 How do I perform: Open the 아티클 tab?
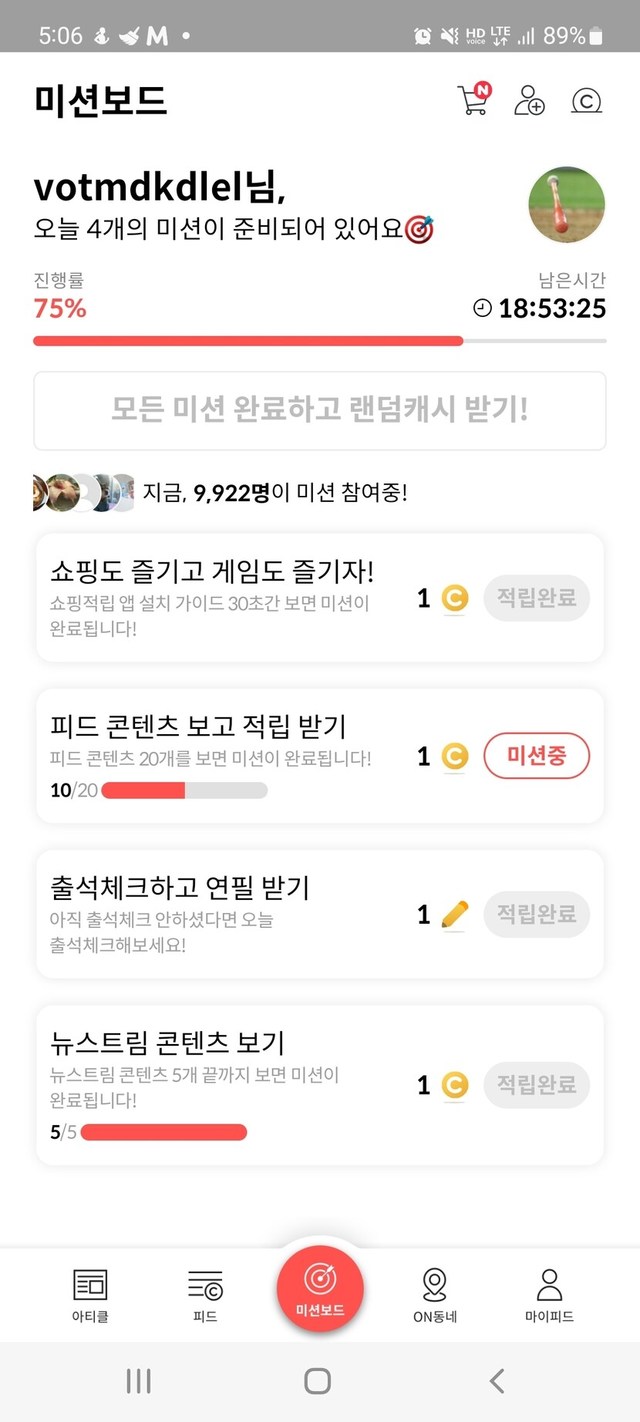coord(91,1296)
